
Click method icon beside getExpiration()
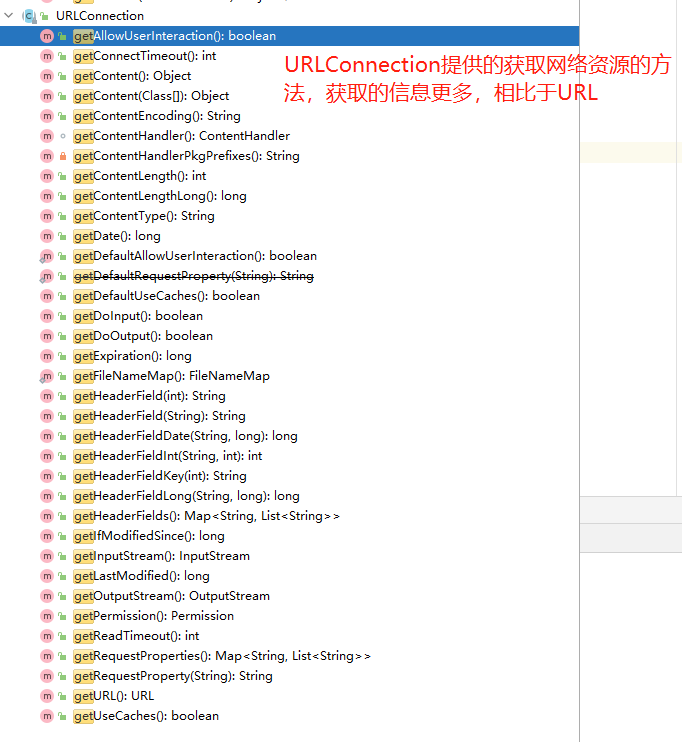[47, 356]
